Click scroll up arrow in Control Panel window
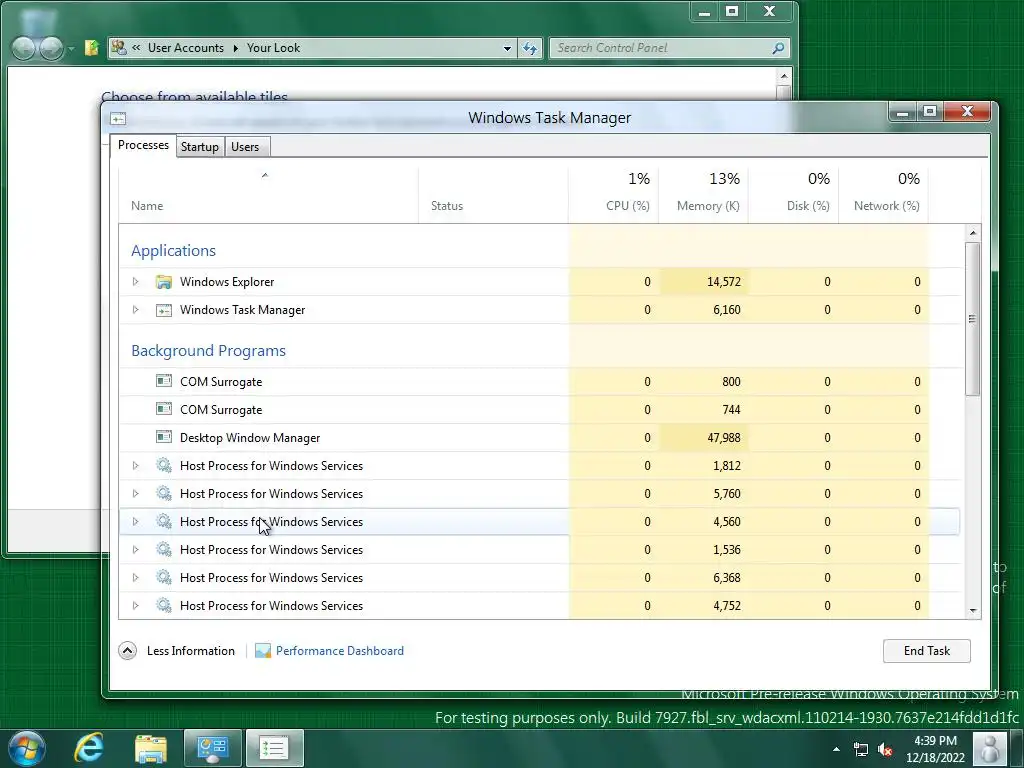The width and height of the screenshot is (1024, 768). tap(784, 76)
